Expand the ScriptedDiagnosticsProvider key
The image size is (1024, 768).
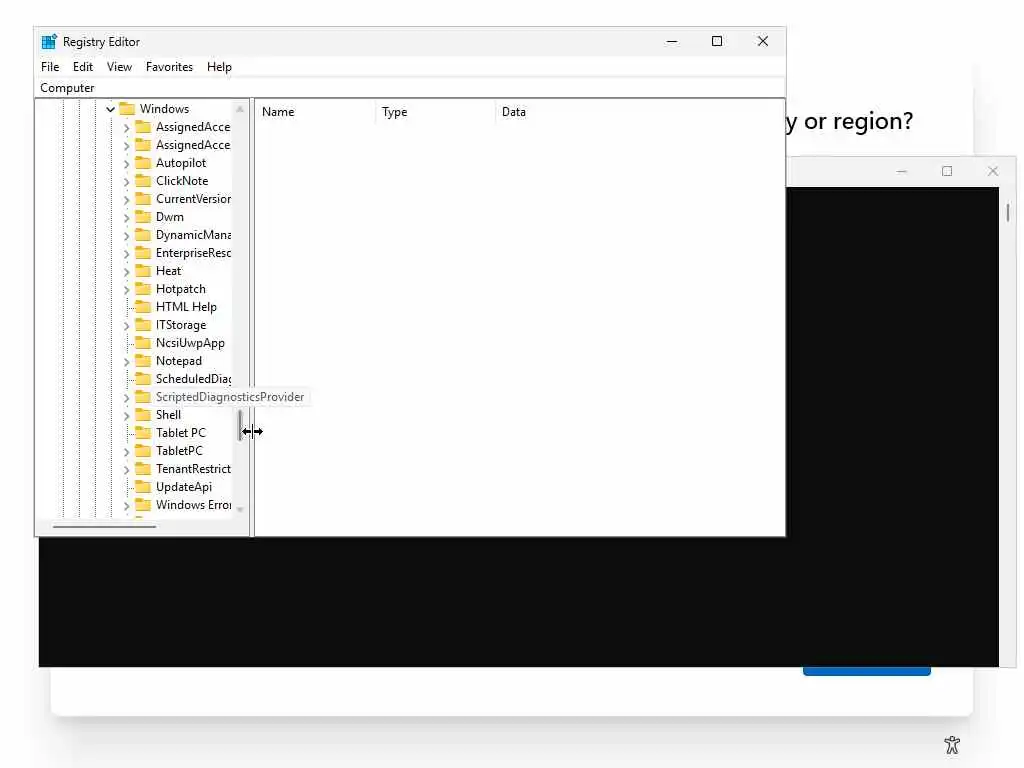point(127,397)
